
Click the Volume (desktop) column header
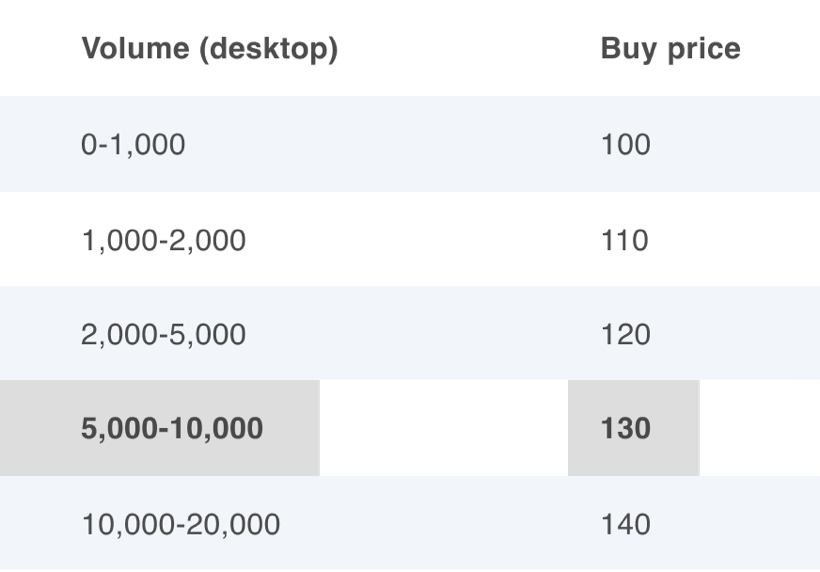(210, 49)
